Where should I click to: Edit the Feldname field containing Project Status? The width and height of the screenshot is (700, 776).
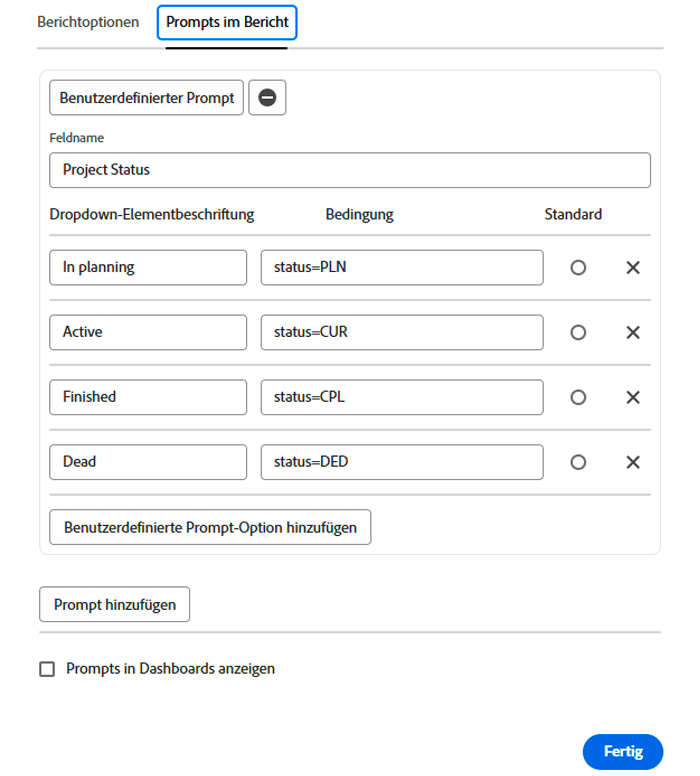pos(350,170)
